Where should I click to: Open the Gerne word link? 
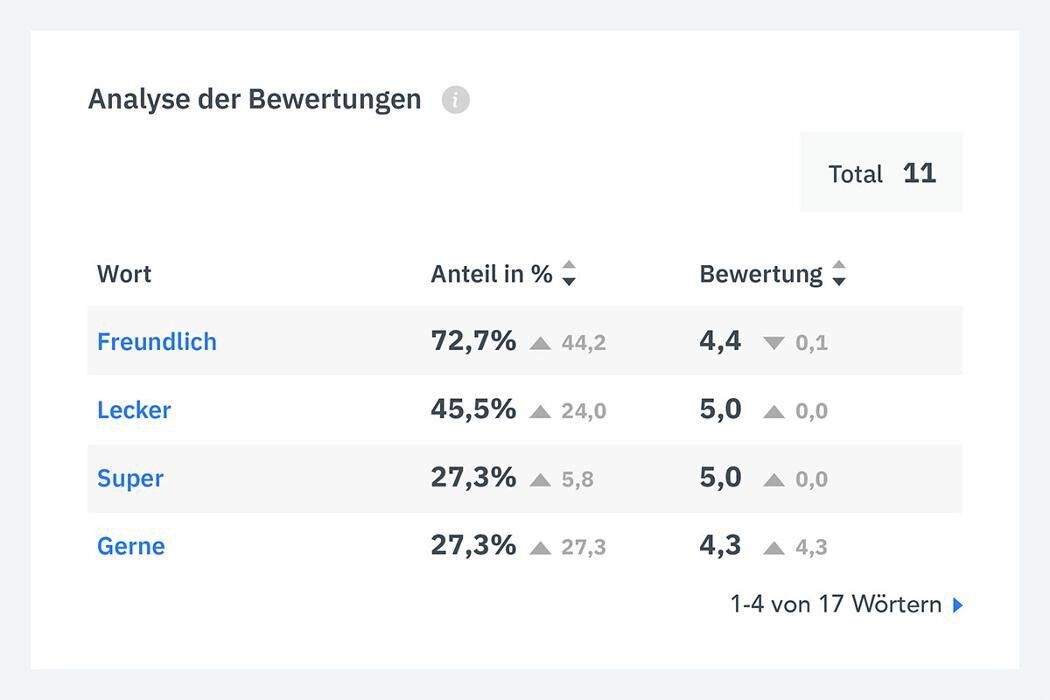coord(131,546)
